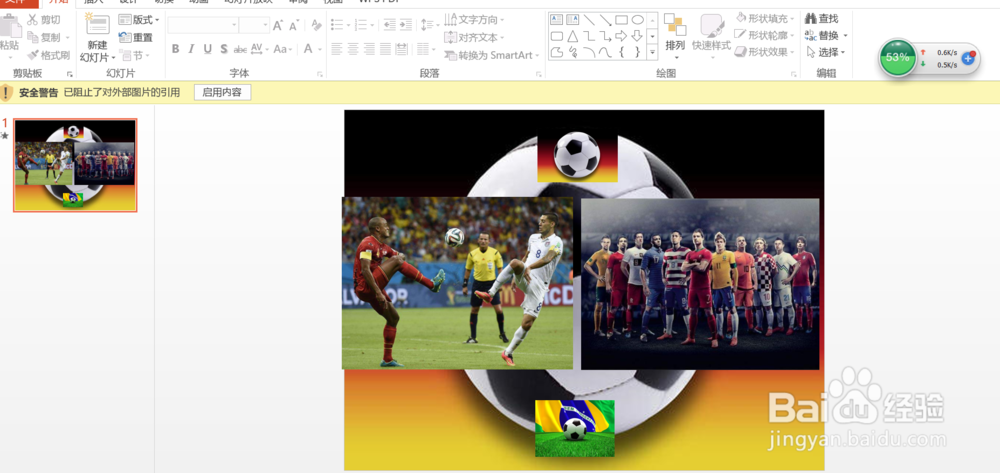1000x473 pixels.
Task: Toggle strikethrough abc button
Action: point(240,49)
